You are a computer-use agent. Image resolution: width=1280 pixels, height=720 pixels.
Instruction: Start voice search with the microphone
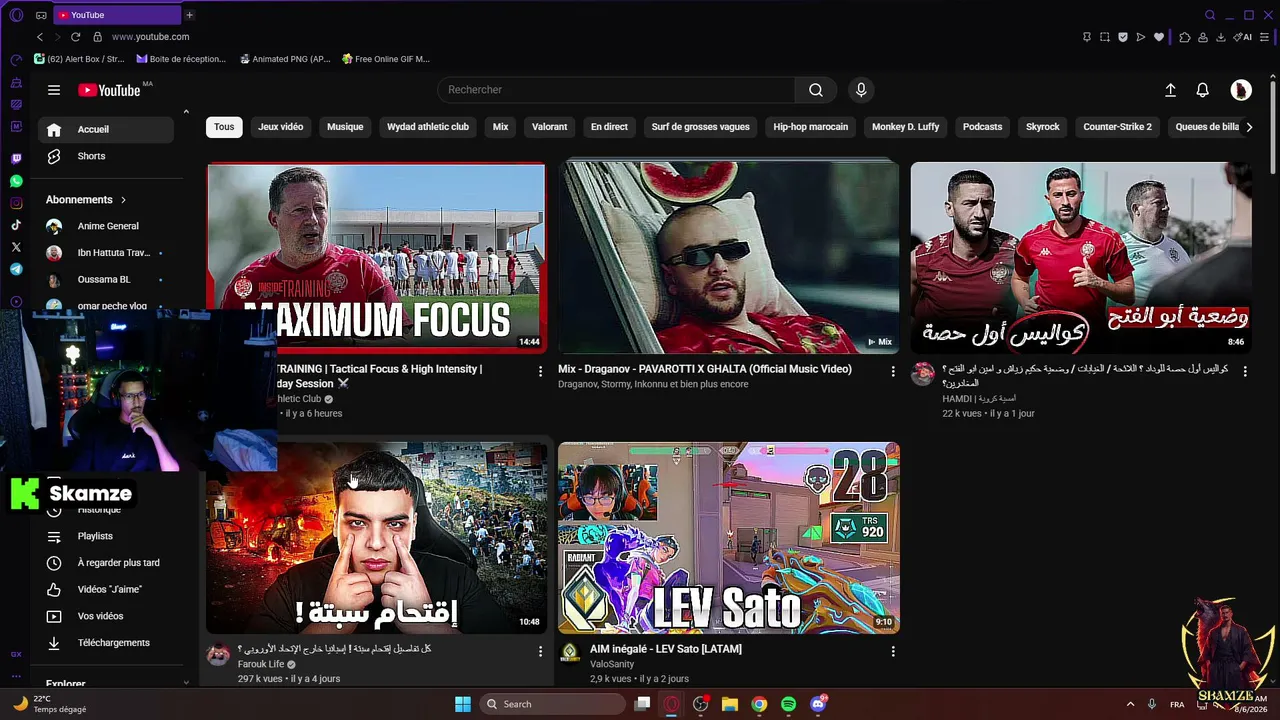point(861,90)
